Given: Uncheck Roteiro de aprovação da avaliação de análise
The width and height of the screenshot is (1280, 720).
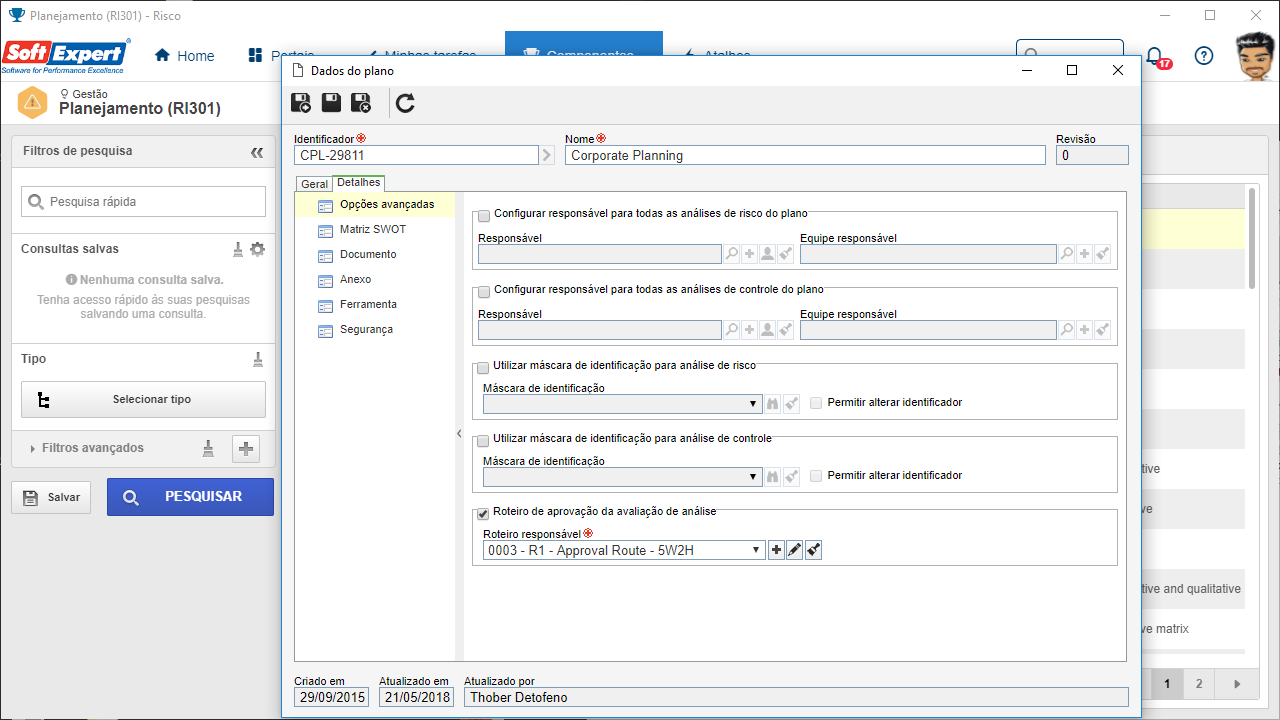Looking at the screenshot, I should 484,513.
